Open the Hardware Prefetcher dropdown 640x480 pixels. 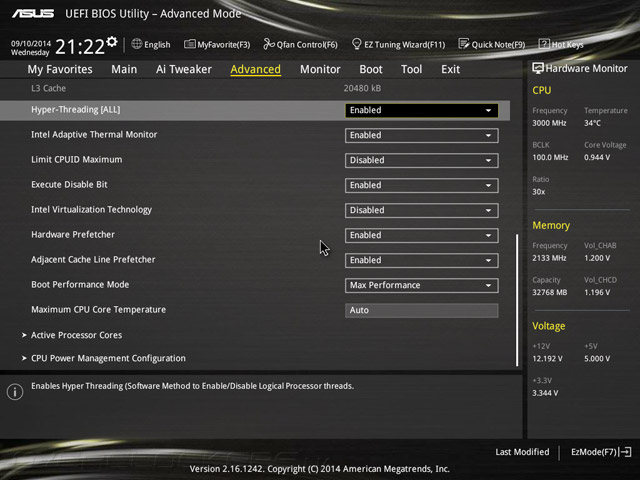tap(422, 236)
